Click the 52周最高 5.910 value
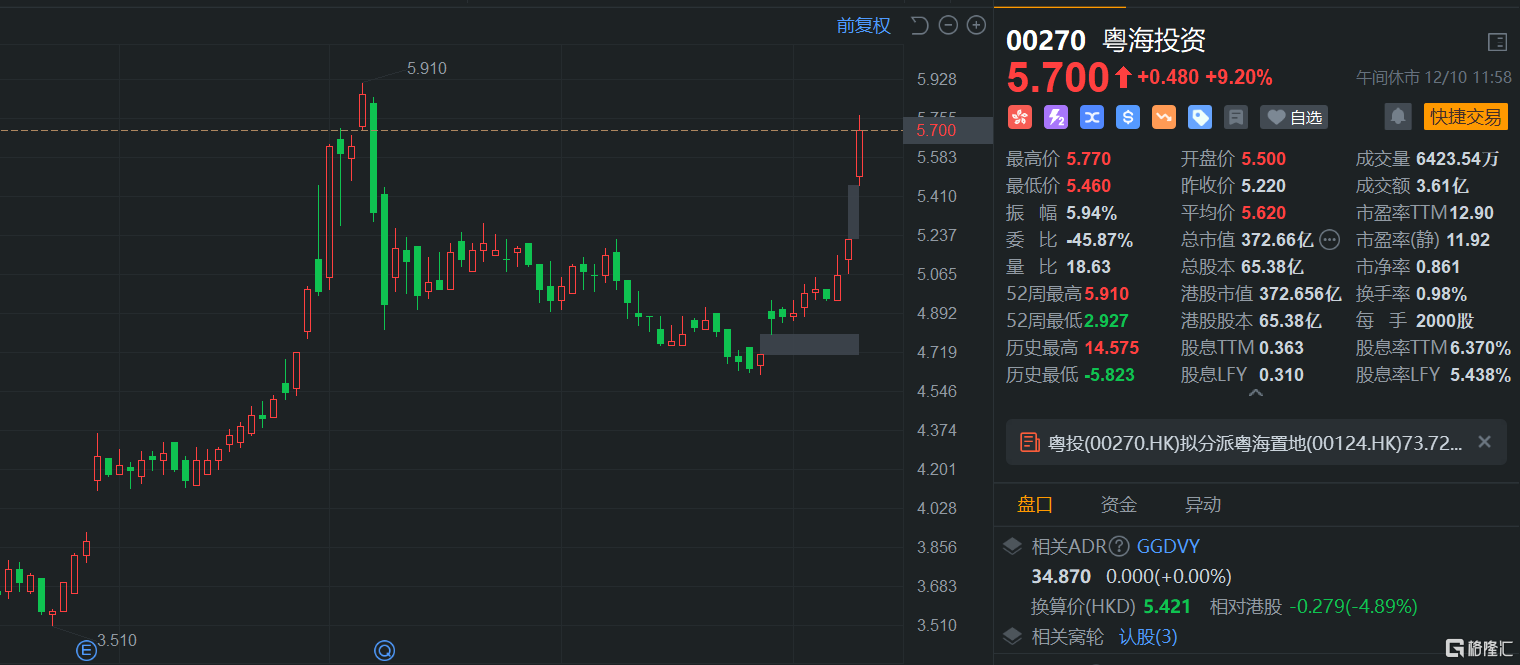Screen dimensions: 1520x665 click(x=1108, y=294)
